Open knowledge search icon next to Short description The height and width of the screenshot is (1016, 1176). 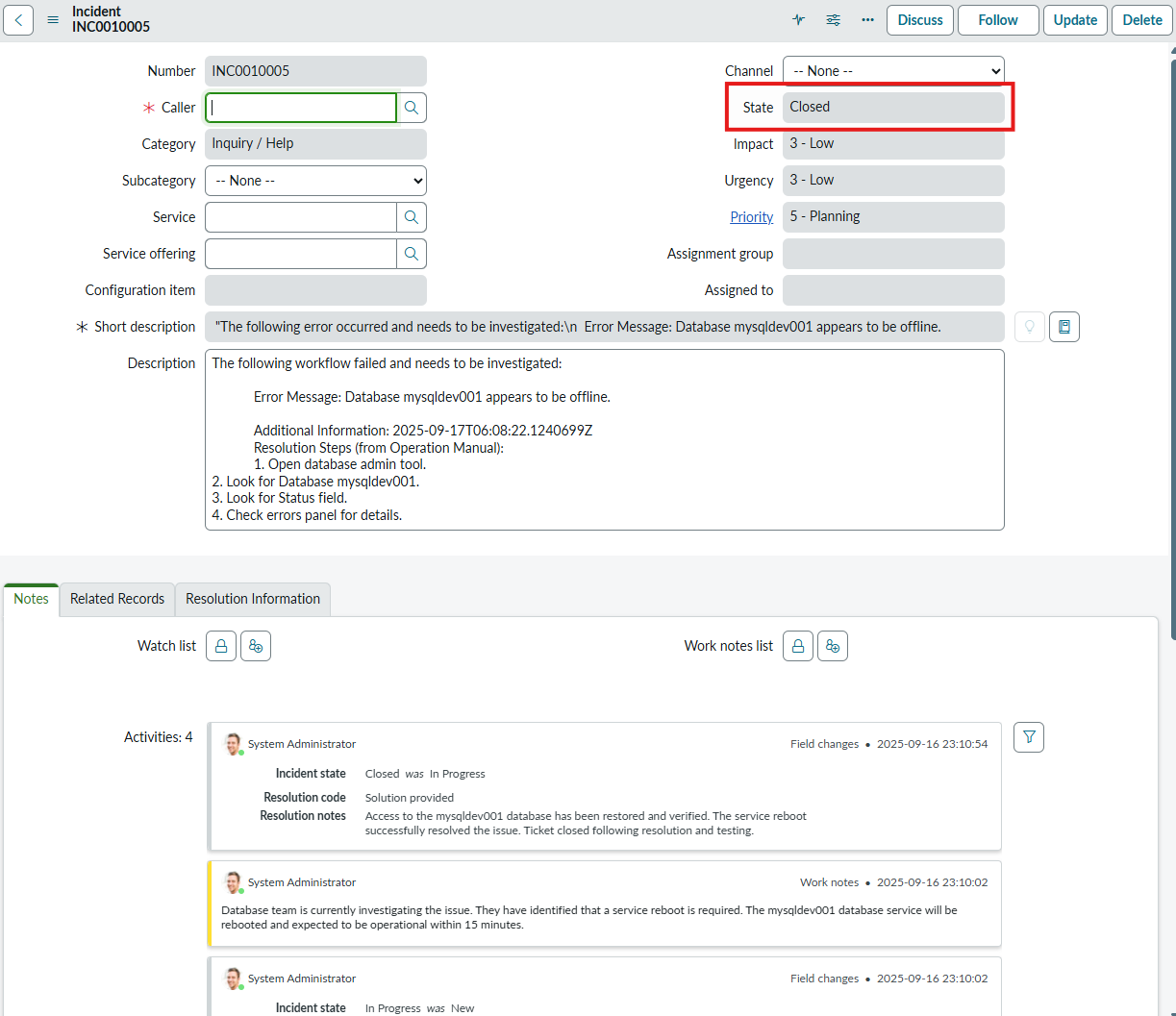point(1063,326)
